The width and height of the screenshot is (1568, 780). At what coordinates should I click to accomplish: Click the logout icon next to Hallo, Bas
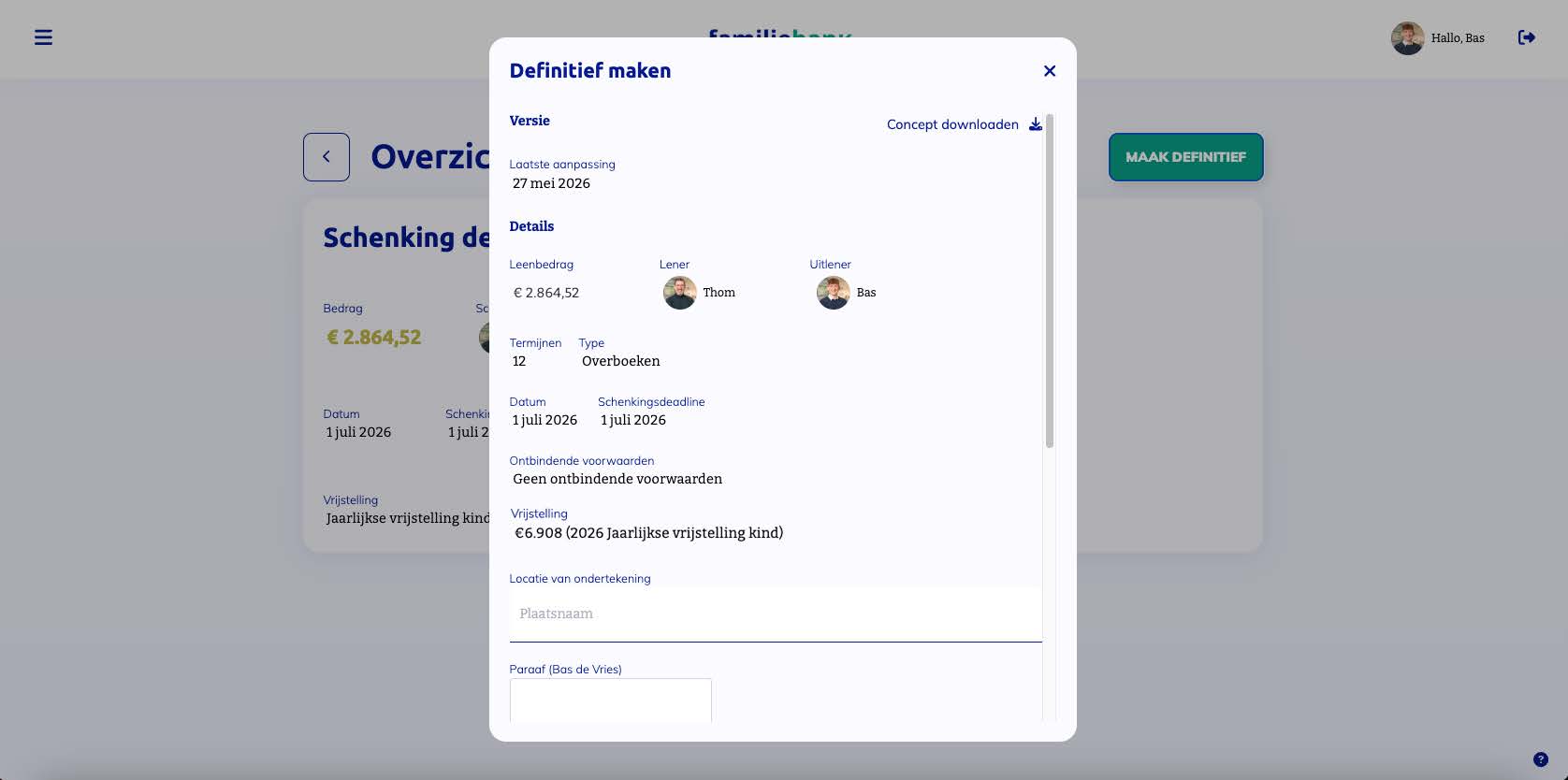point(1526,37)
